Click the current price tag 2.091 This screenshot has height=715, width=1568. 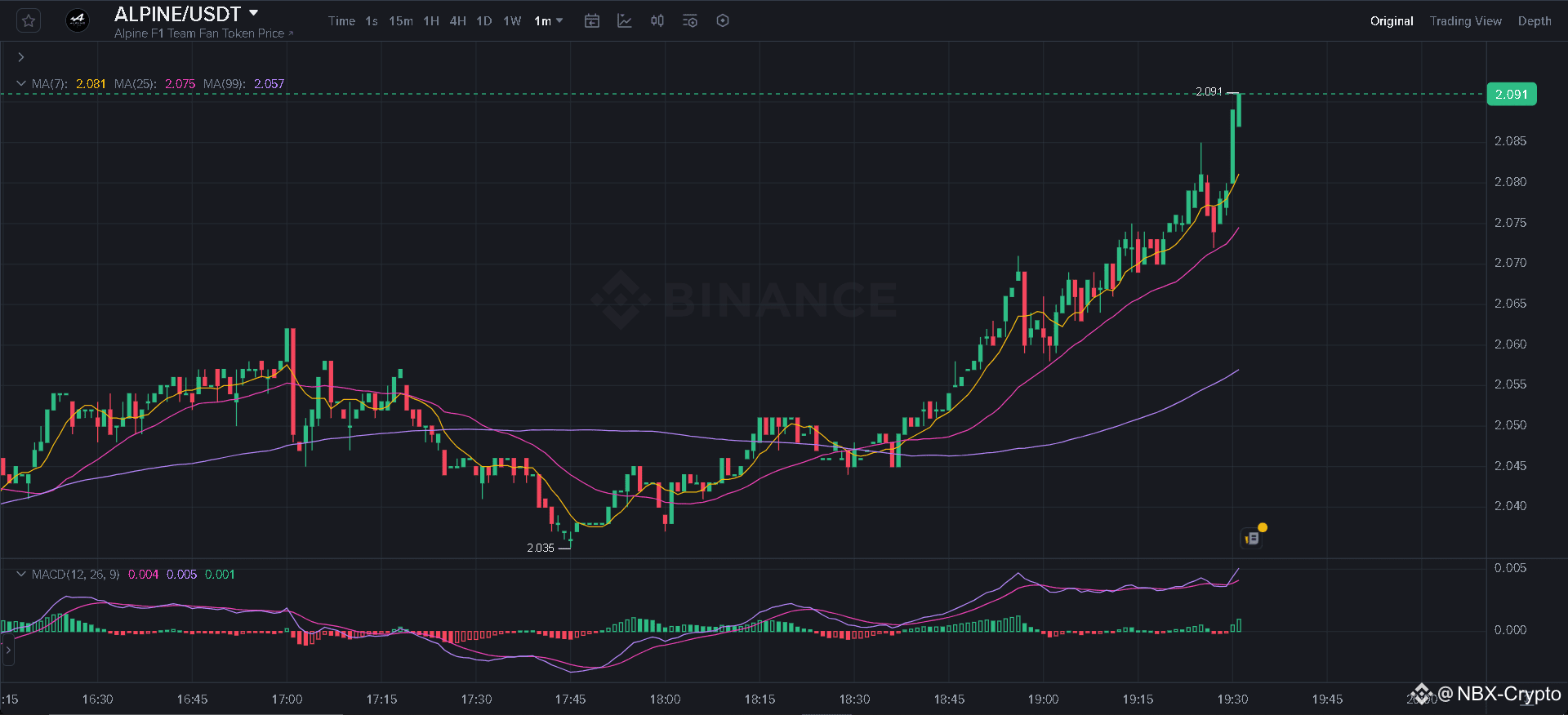tap(1512, 95)
